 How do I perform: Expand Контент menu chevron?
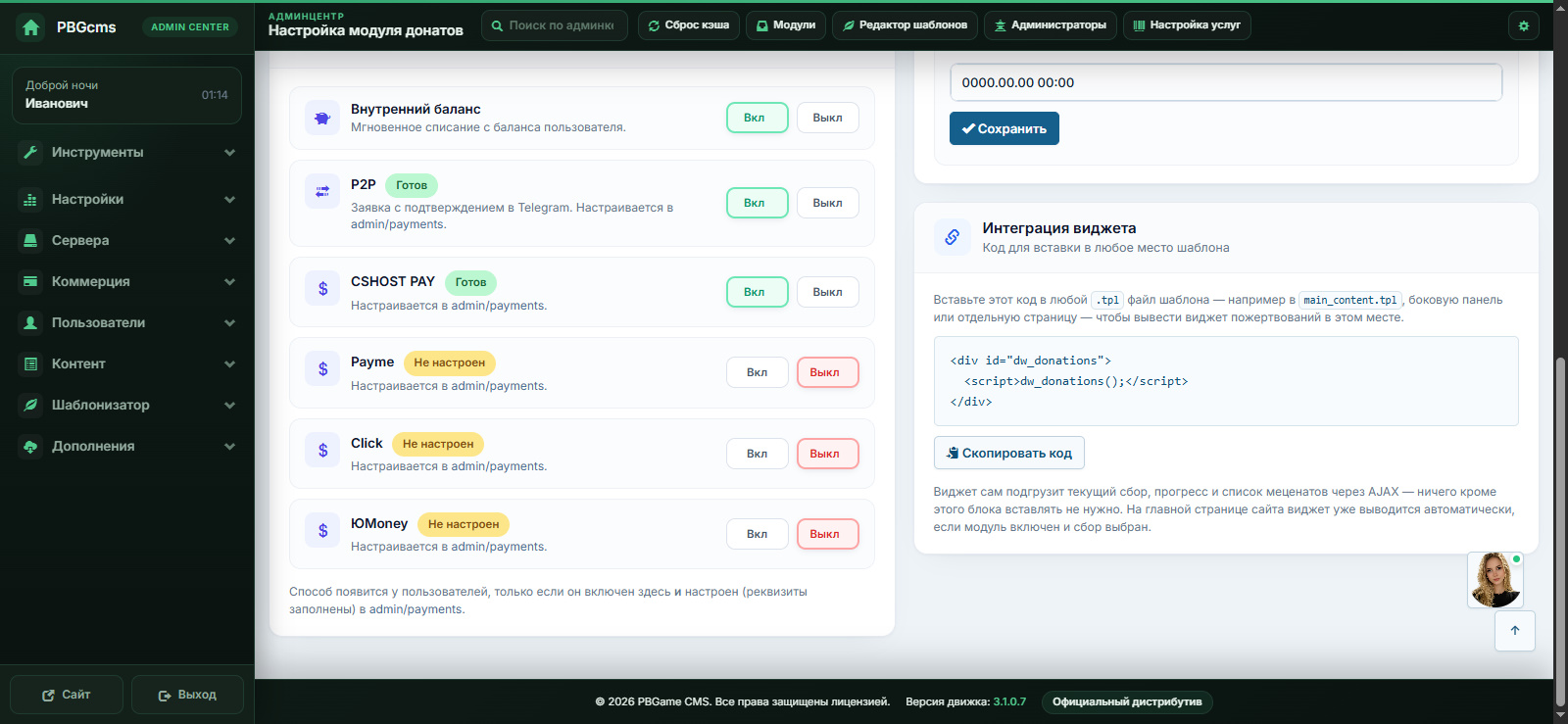pos(229,364)
